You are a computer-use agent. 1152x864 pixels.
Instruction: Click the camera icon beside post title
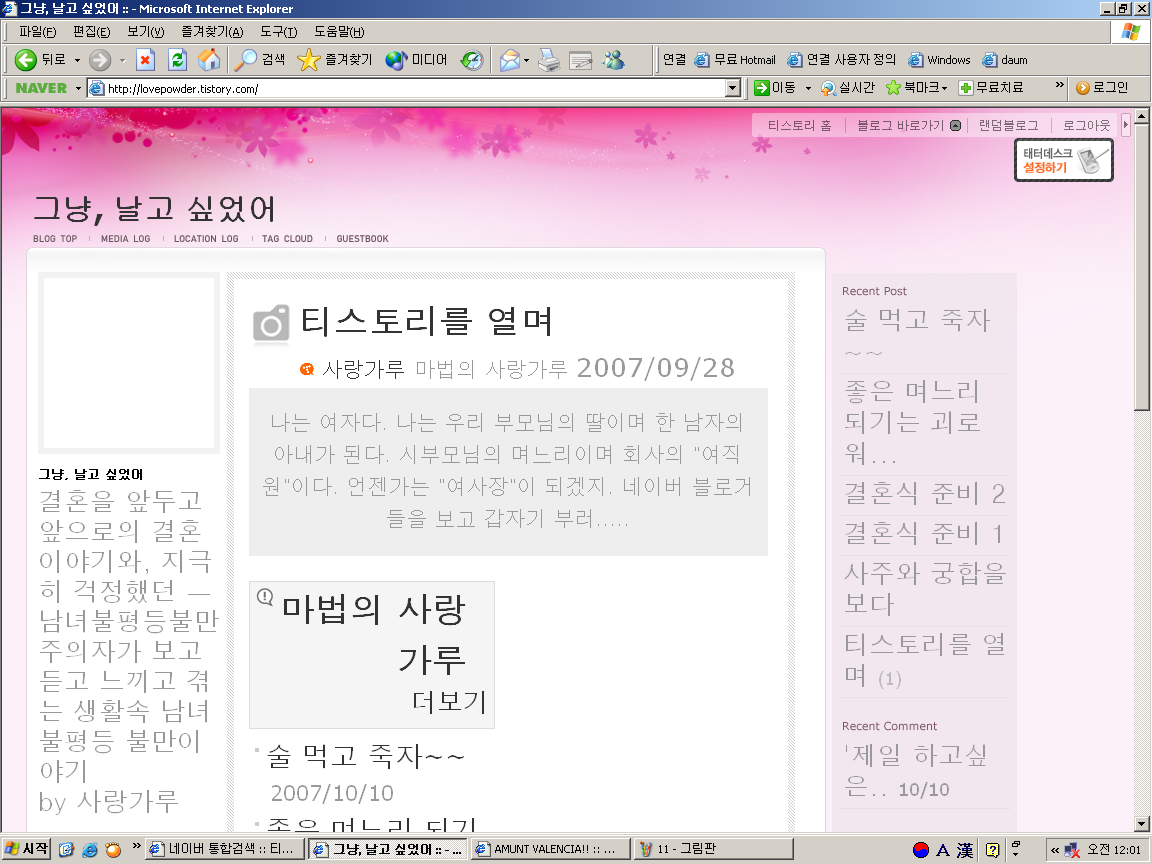[x=271, y=323]
